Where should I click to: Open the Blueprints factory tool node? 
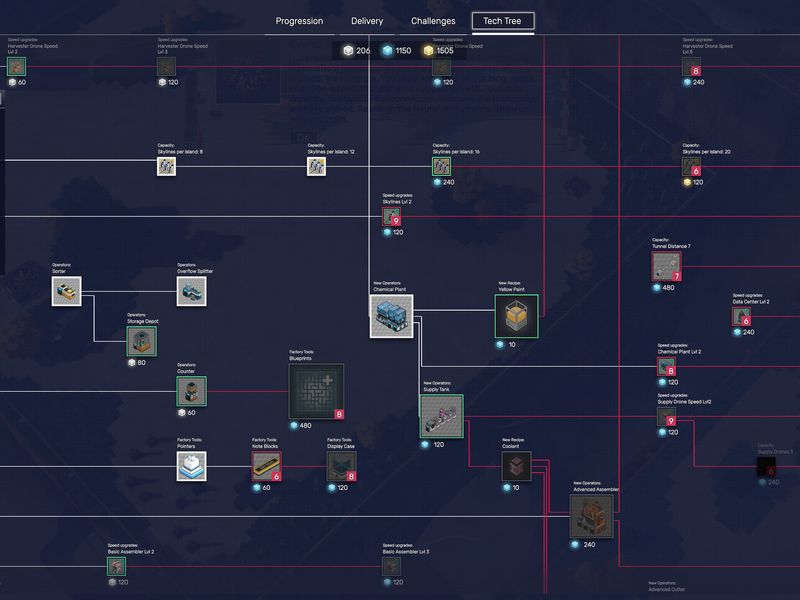point(316,391)
